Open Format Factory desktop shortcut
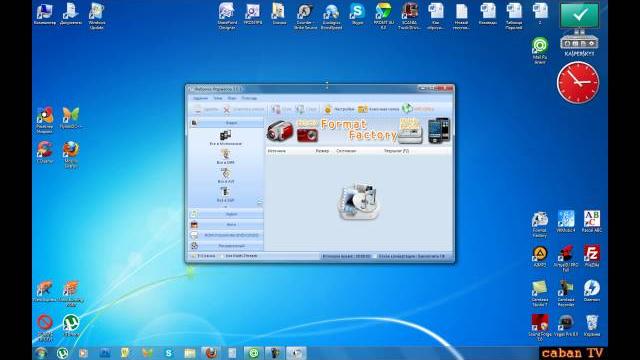 (x=540, y=224)
